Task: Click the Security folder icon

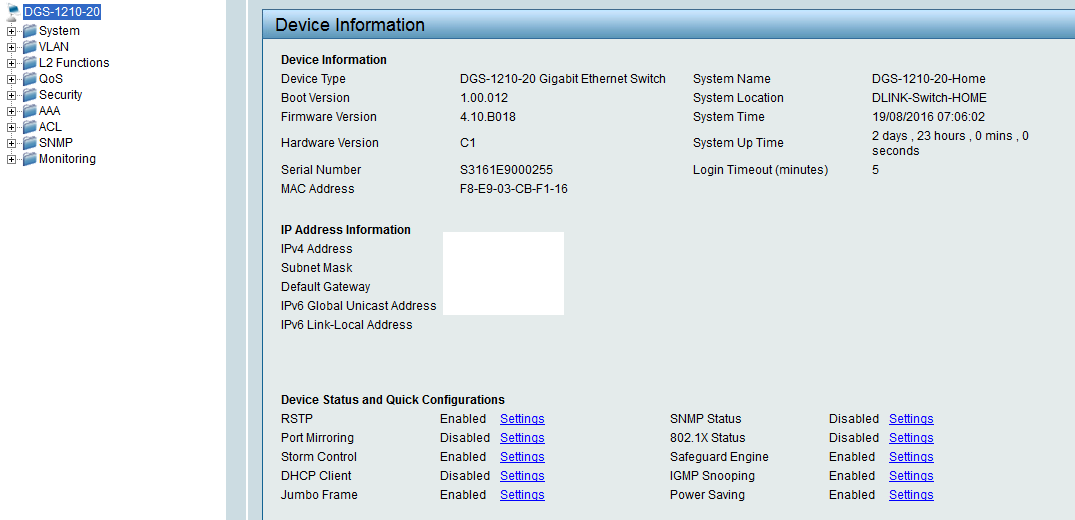Action: (x=29, y=95)
